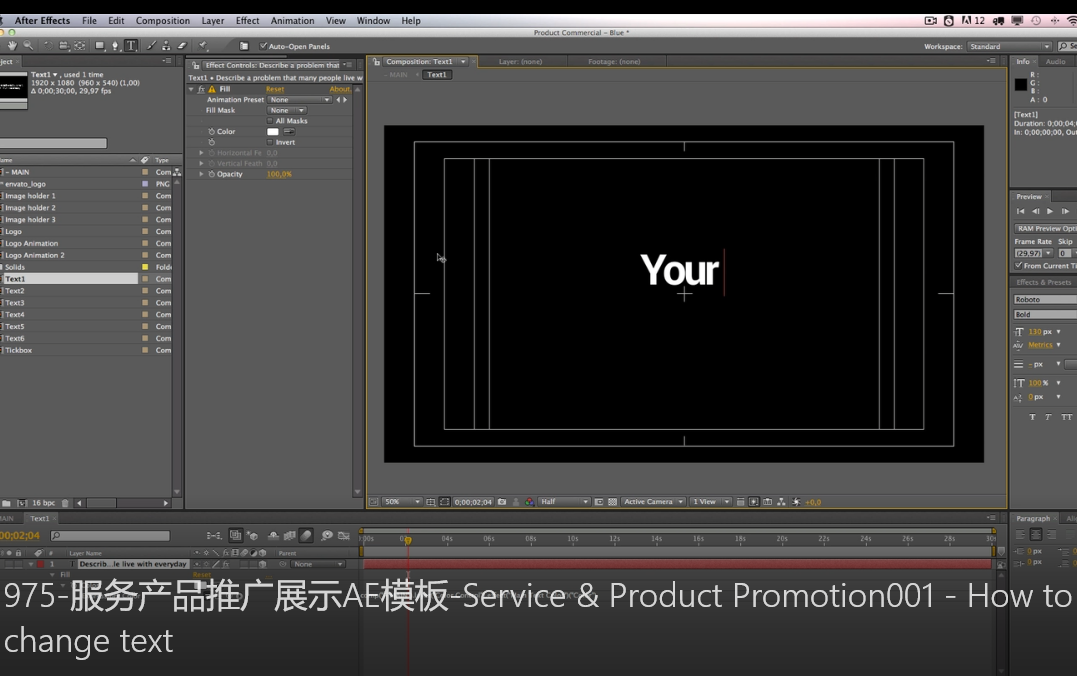Take a snapshot with the camera icon
The height and width of the screenshot is (676, 1077).
point(502,502)
